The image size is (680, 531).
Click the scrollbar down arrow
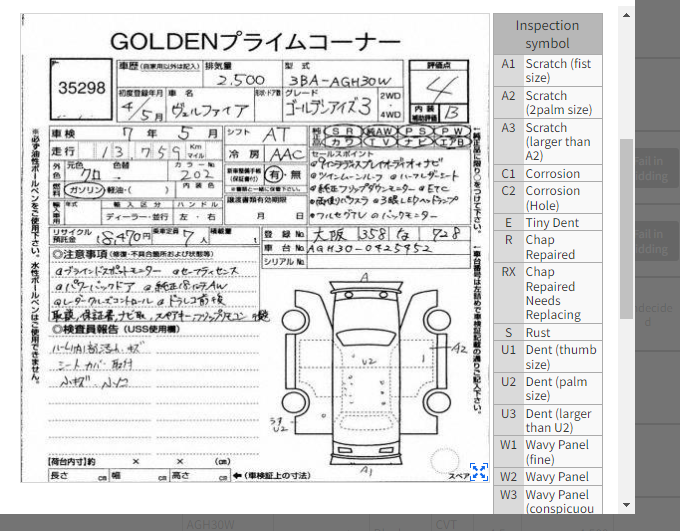(626, 505)
